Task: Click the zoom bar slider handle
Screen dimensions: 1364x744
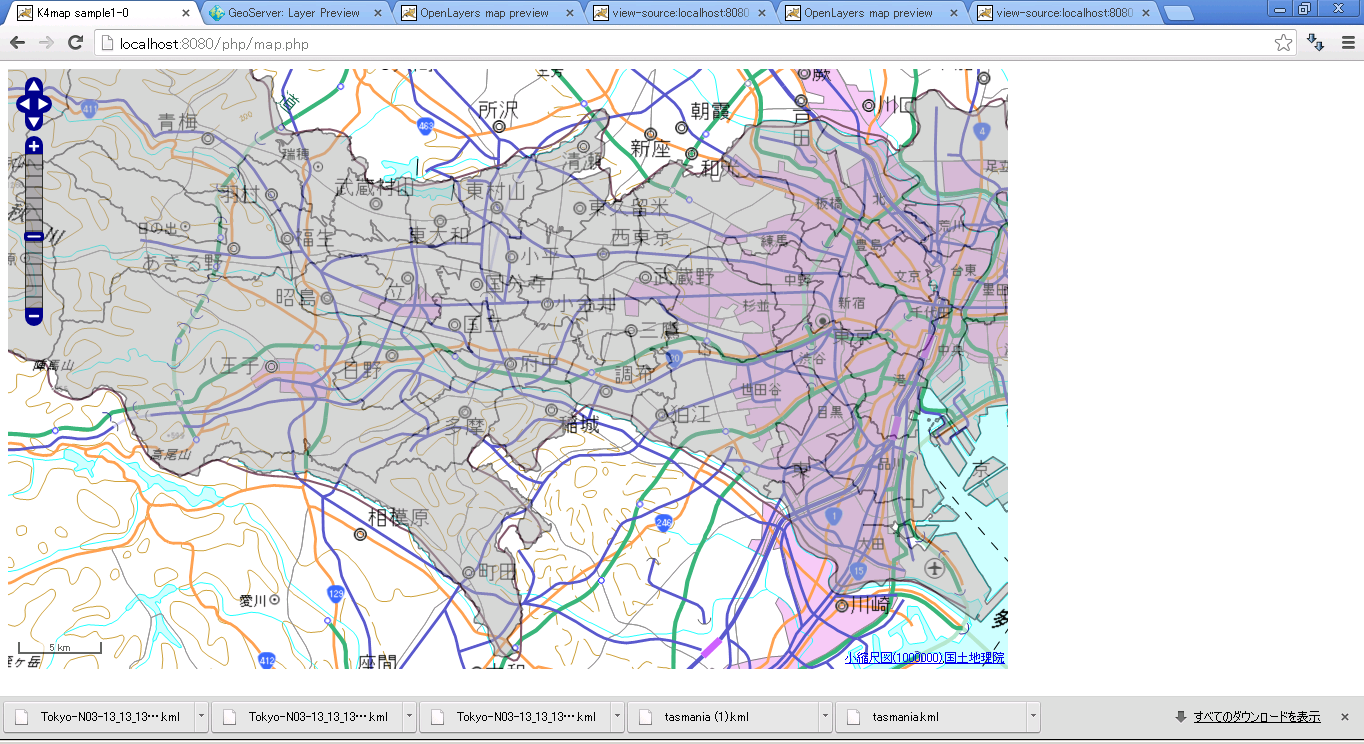Action: coord(33,237)
